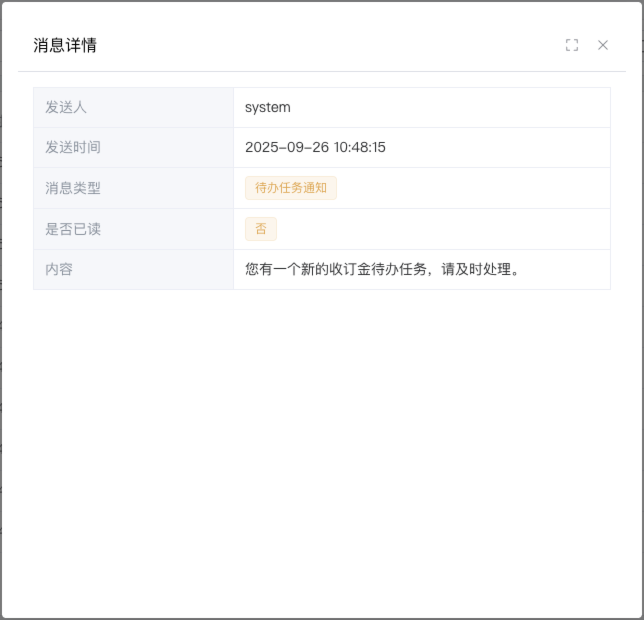
Task: Click the message content text about 收订金
Action: pos(340,269)
